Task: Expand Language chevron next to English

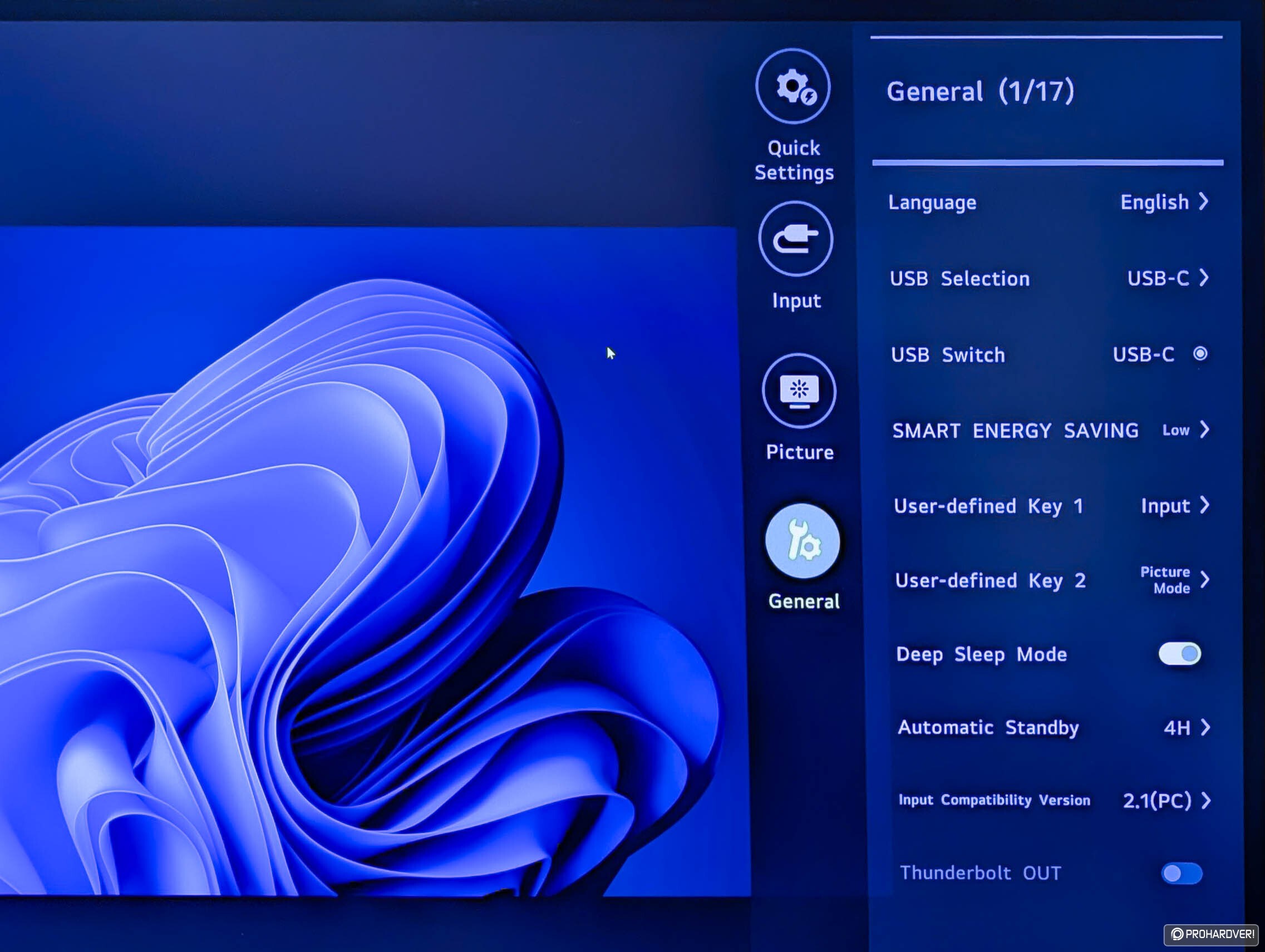Action: 1203,201
